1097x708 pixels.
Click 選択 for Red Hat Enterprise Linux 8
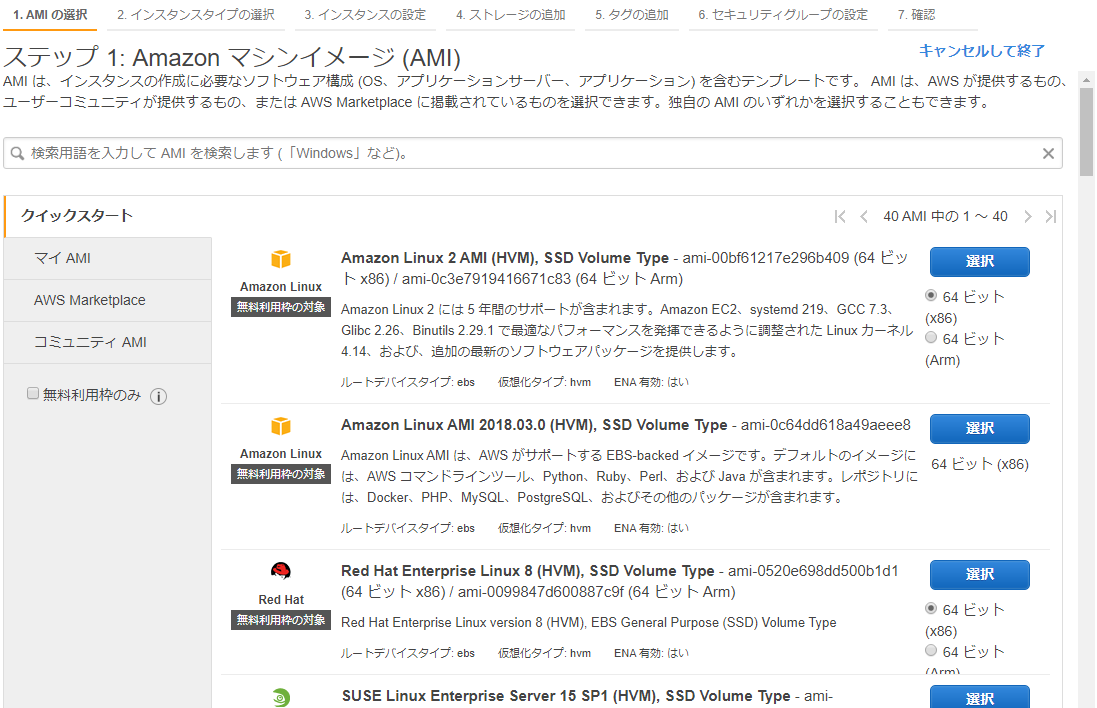pyautogui.click(x=979, y=574)
